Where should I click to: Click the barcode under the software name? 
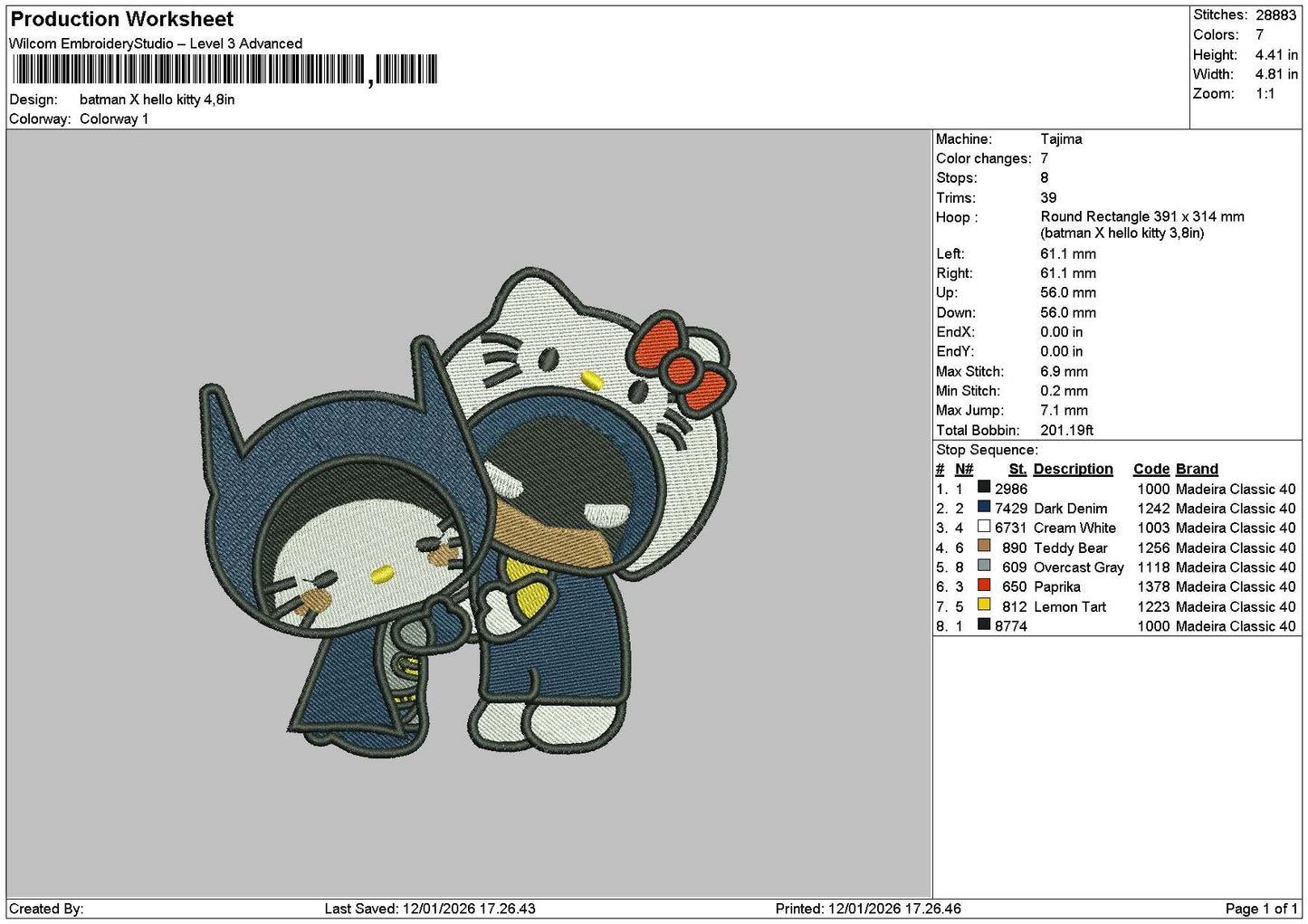pos(224,70)
